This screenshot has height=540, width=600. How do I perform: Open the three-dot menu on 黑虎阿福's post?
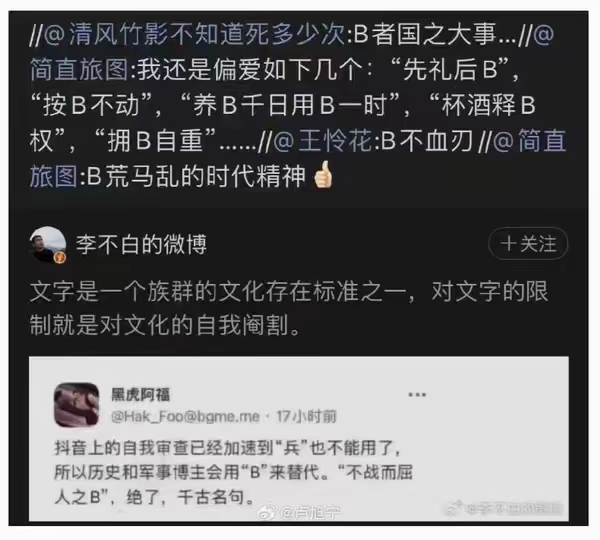point(417,395)
